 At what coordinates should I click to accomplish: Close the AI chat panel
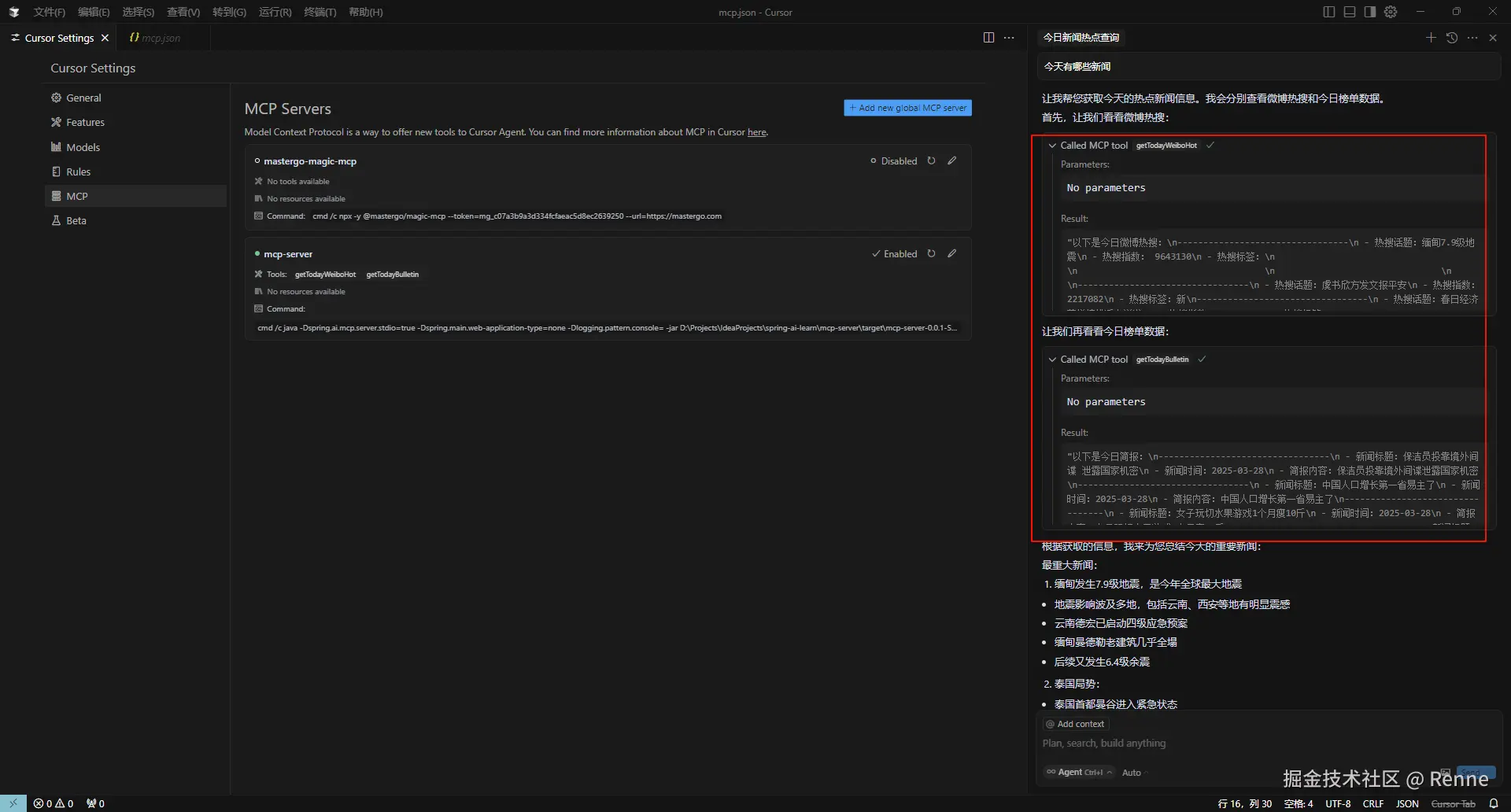1493,38
